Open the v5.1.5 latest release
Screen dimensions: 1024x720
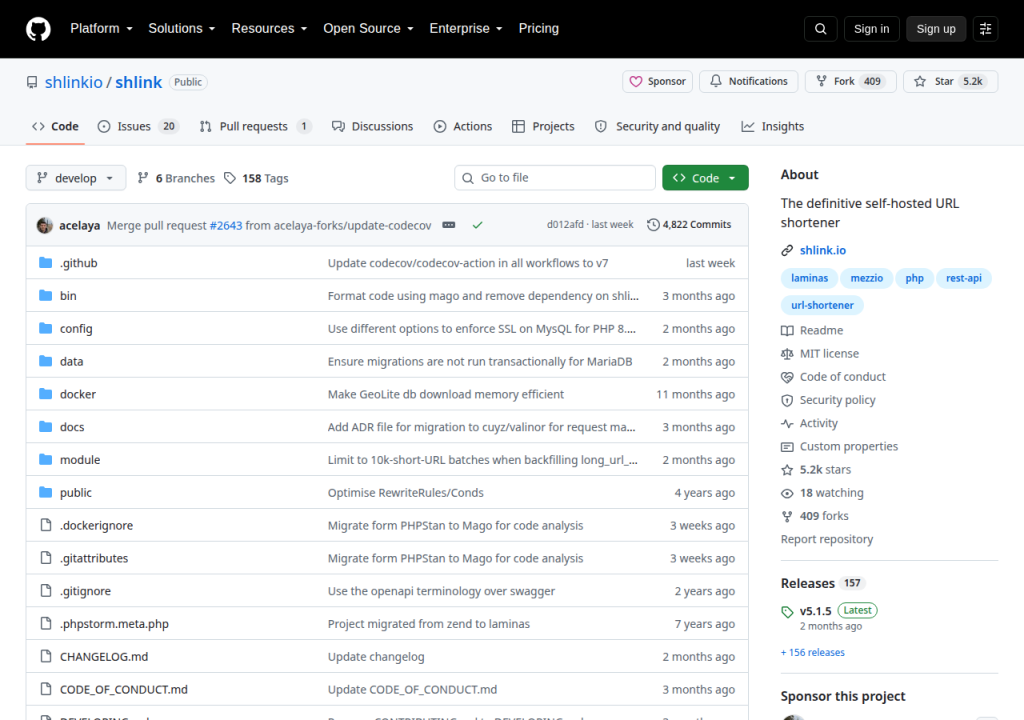pyautogui.click(x=815, y=611)
